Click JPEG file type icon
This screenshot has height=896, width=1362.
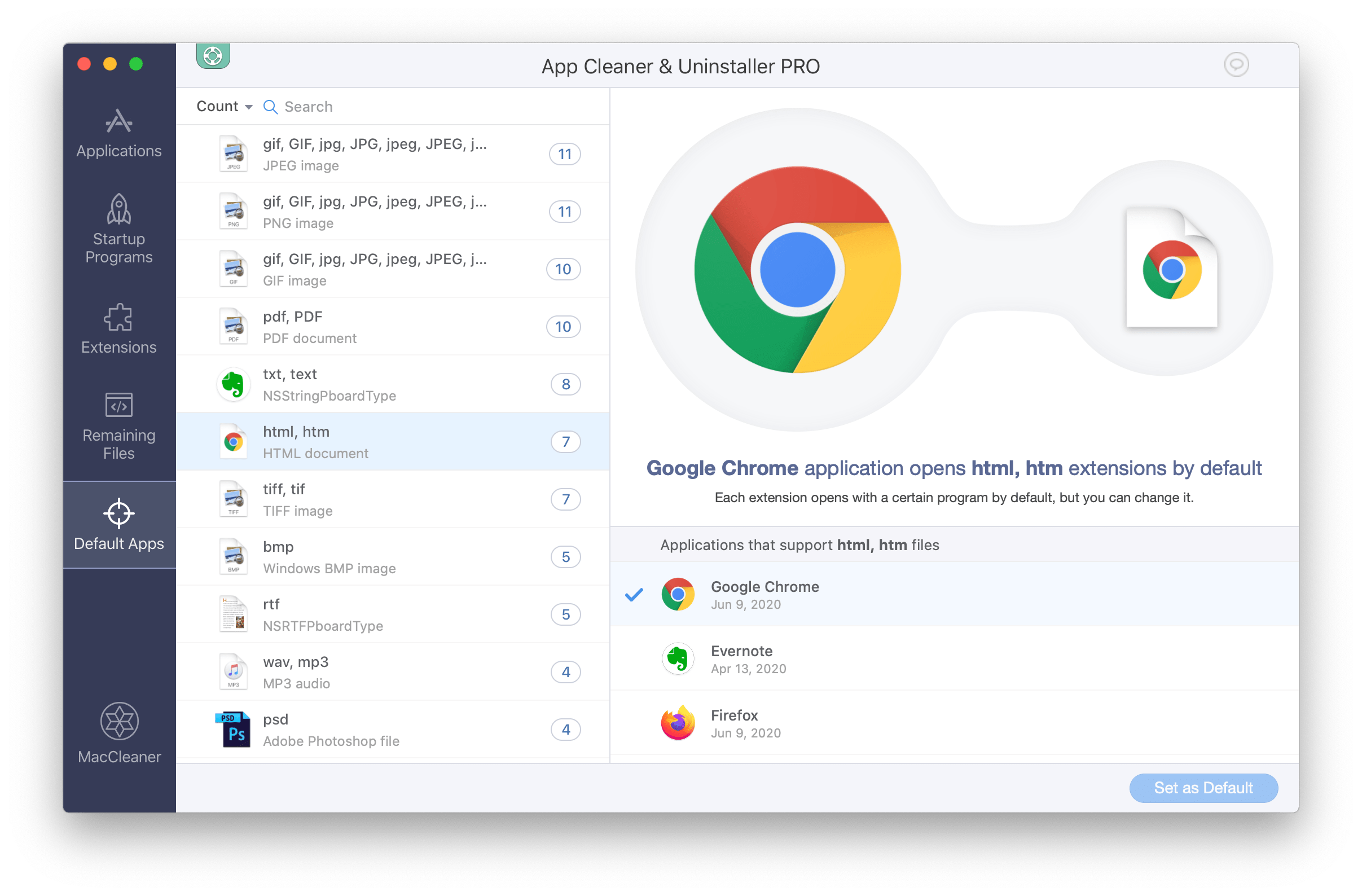pos(234,153)
